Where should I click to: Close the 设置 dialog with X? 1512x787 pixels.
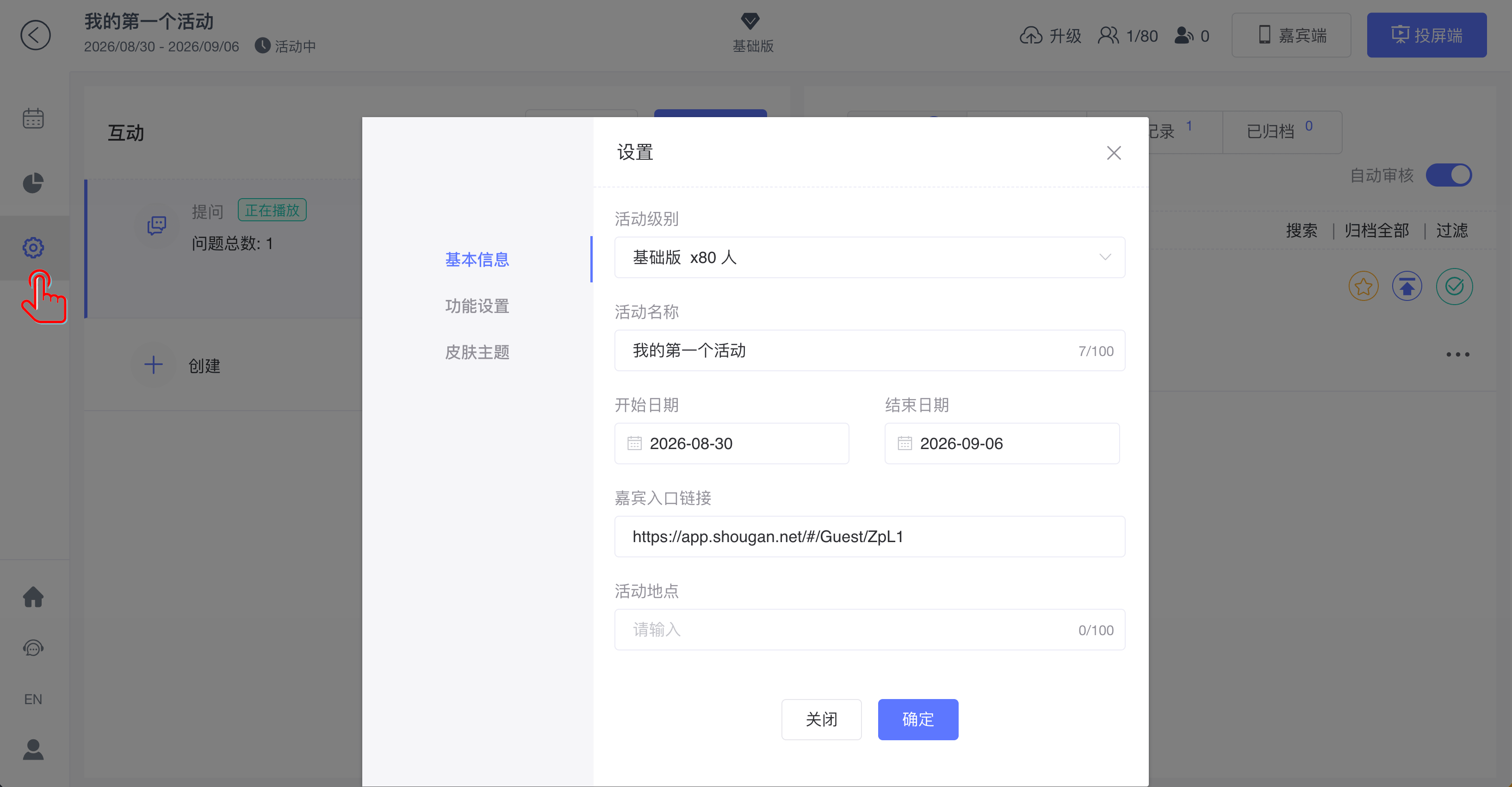1114,153
